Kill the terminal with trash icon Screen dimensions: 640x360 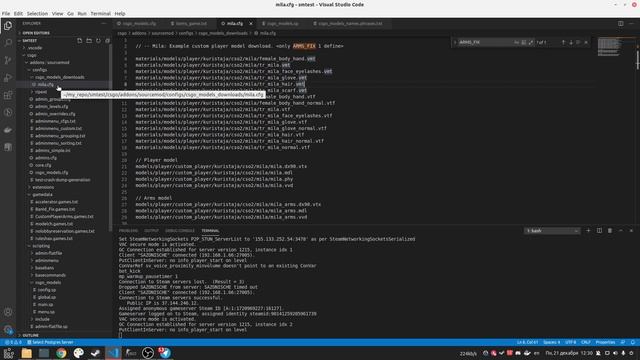click(610, 231)
